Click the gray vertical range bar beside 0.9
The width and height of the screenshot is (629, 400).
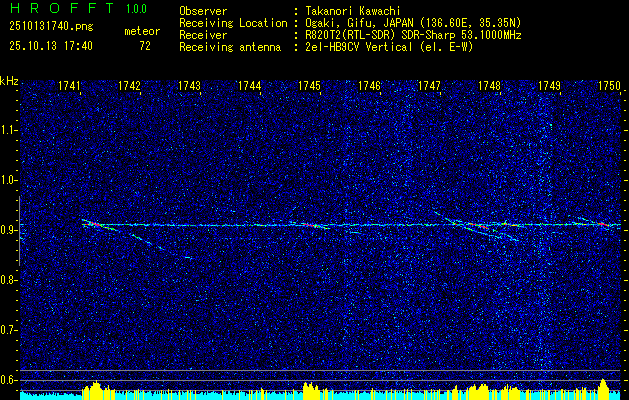[20, 231]
